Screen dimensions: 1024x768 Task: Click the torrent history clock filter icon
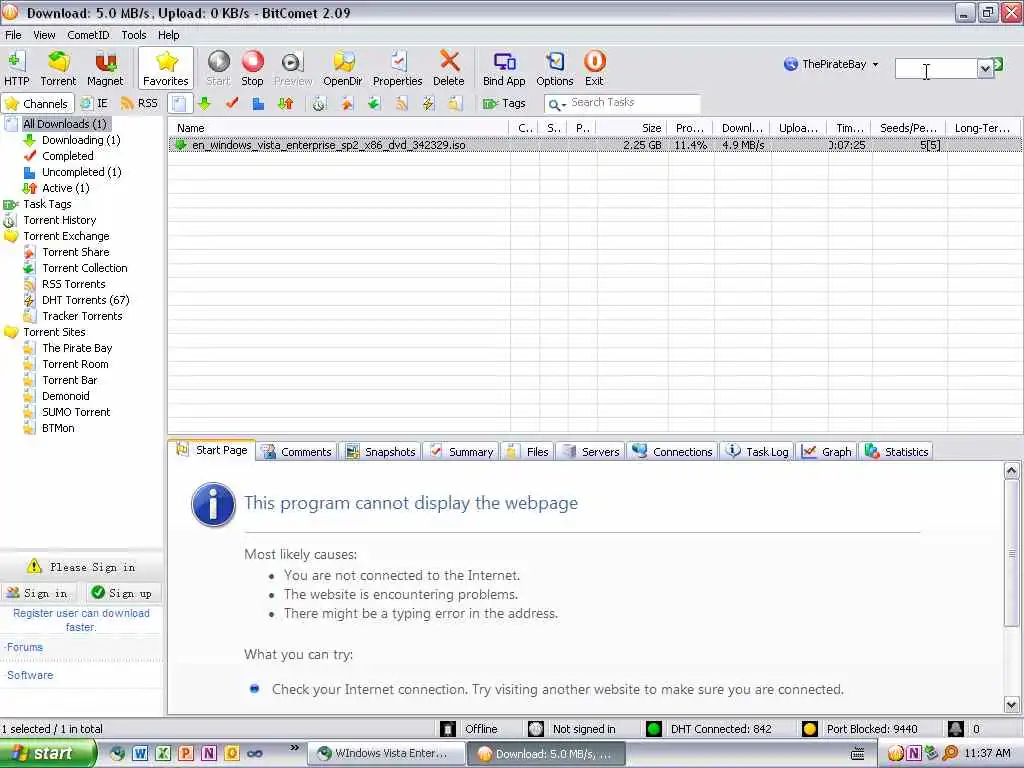coord(319,103)
